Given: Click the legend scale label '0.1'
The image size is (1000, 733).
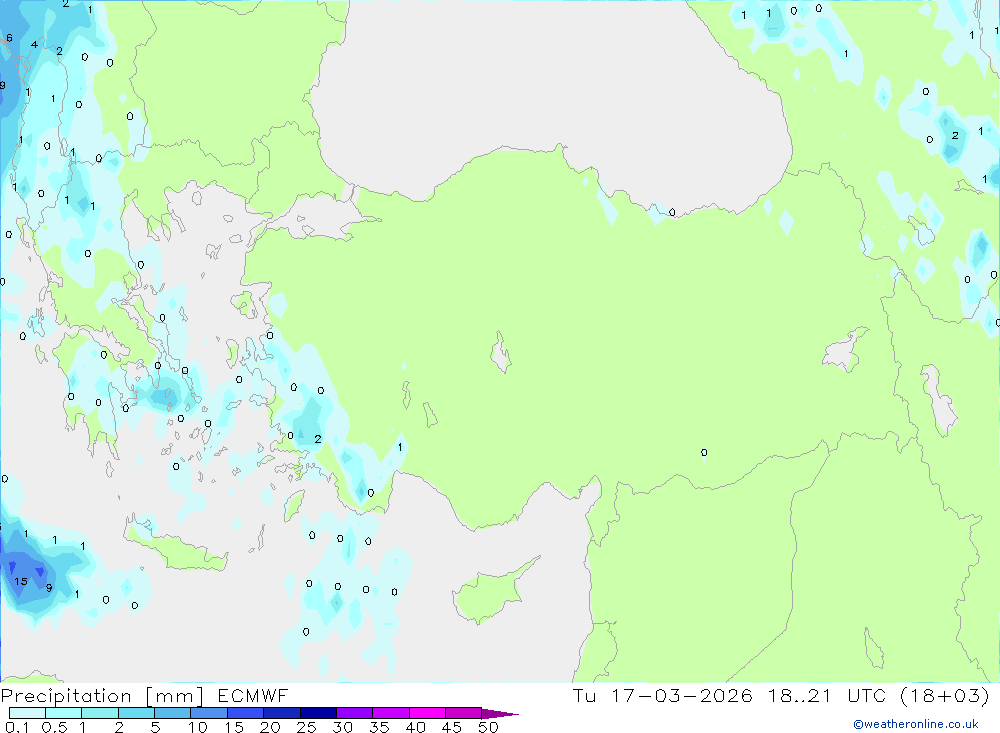Looking at the screenshot, I should click(x=17, y=727).
